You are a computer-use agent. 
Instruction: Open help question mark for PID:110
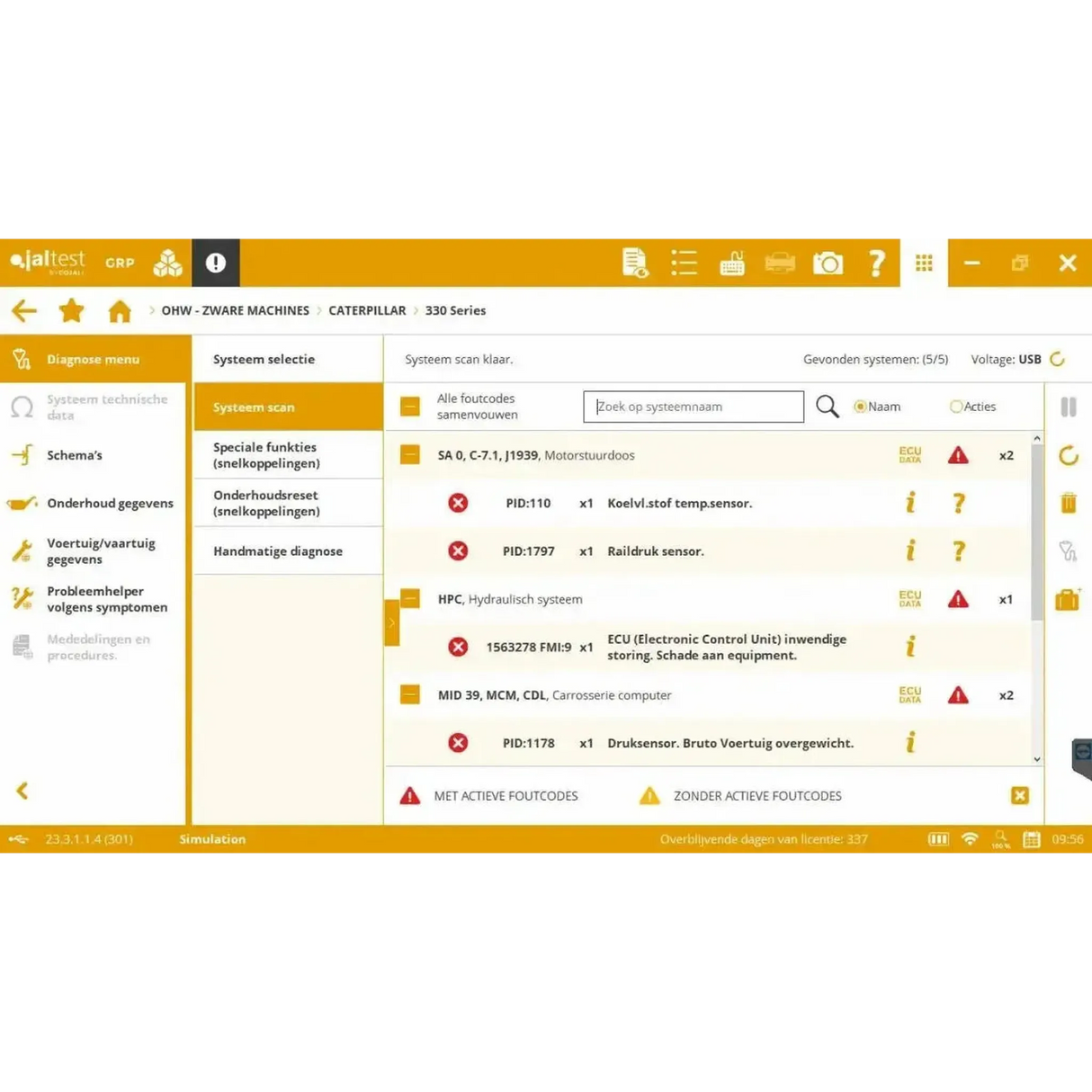click(x=959, y=503)
